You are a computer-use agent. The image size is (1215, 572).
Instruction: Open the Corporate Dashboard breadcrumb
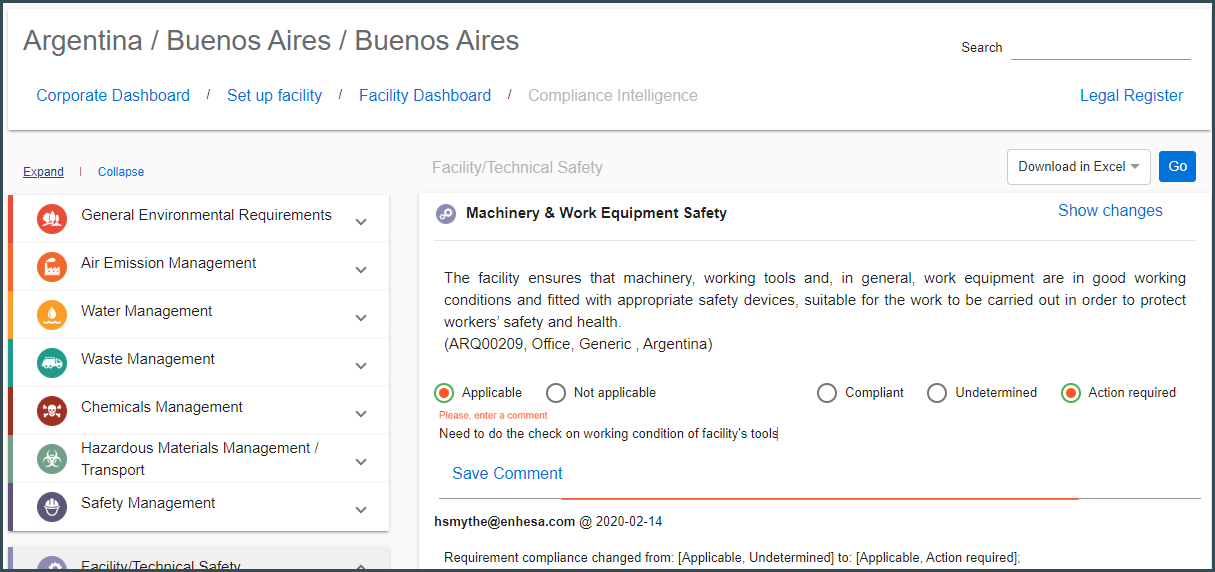(x=113, y=96)
